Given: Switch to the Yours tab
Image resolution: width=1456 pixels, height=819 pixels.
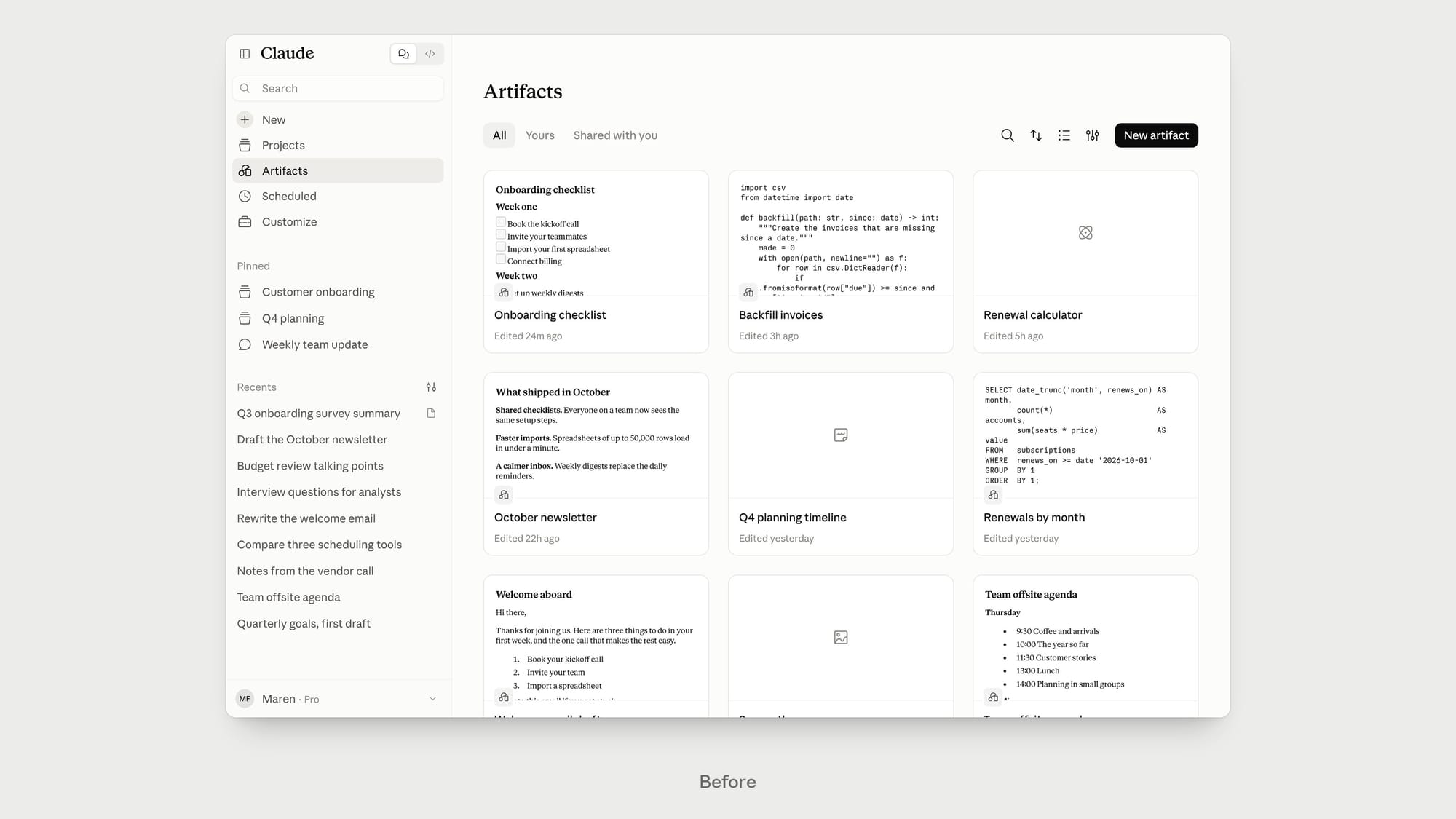Looking at the screenshot, I should (x=540, y=135).
